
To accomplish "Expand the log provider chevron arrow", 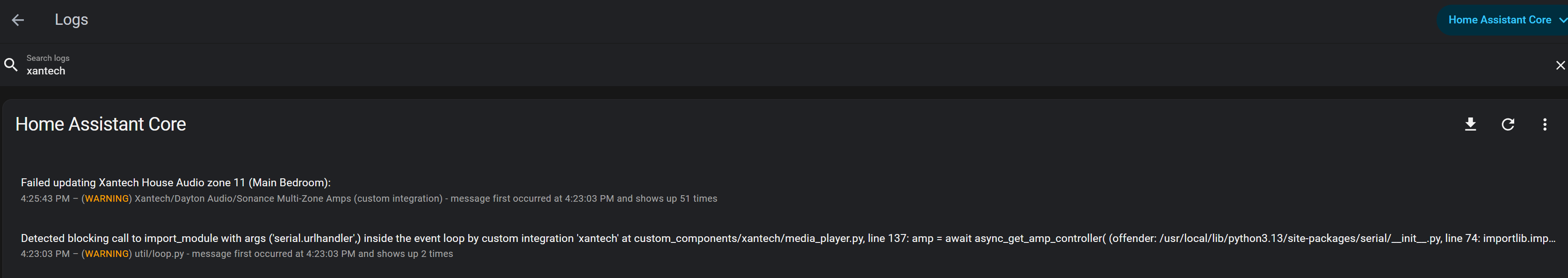I will click(1562, 20).
